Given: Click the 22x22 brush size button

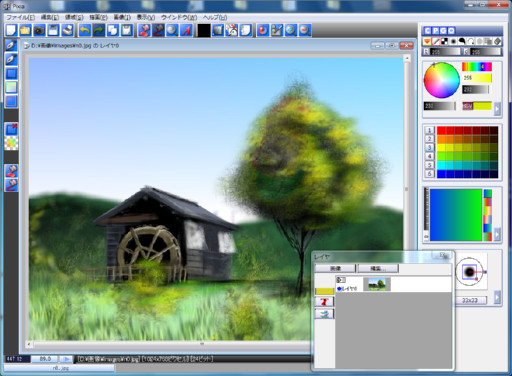Looking at the screenshot, I should [470, 300].
